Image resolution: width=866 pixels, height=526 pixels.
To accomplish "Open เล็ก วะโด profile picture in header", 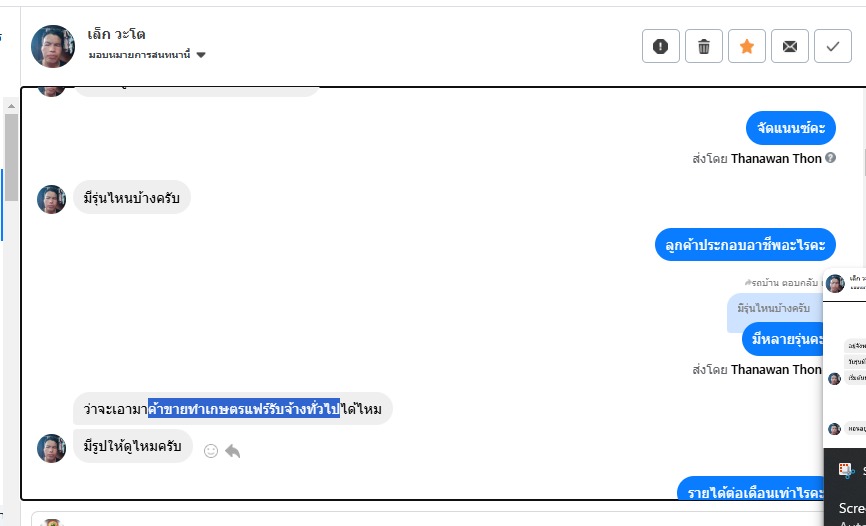I will (x=53, y=46).
